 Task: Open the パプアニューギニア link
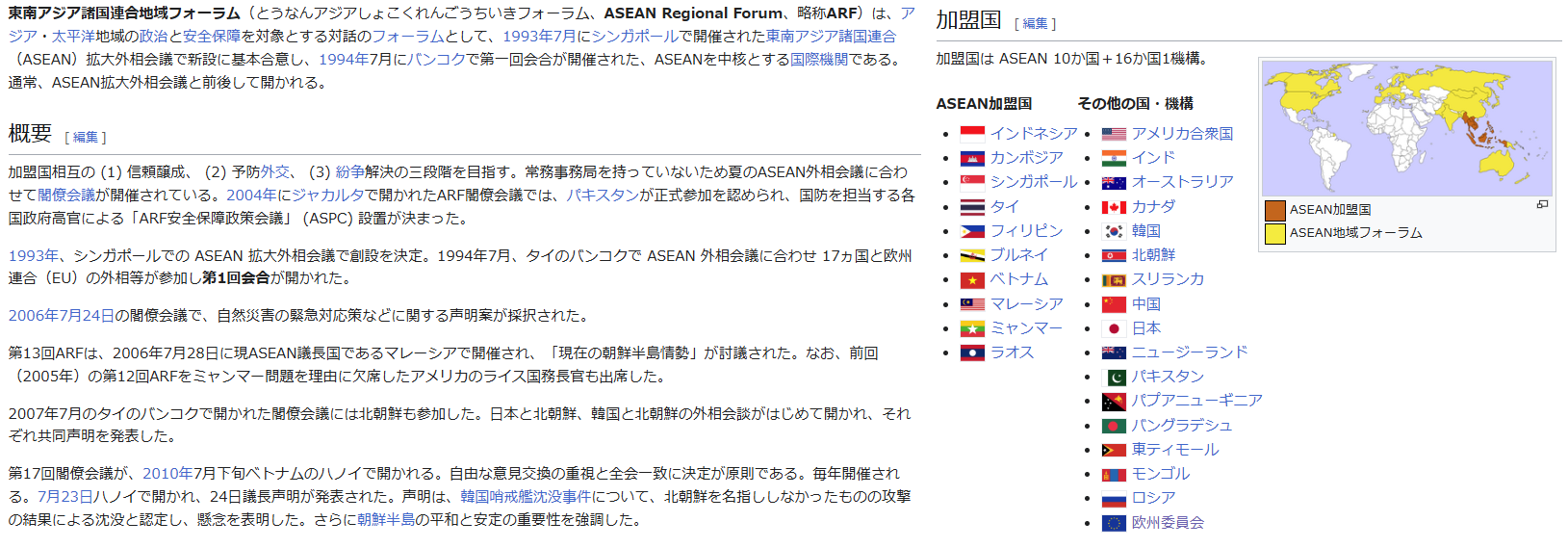pos(1196,401)
